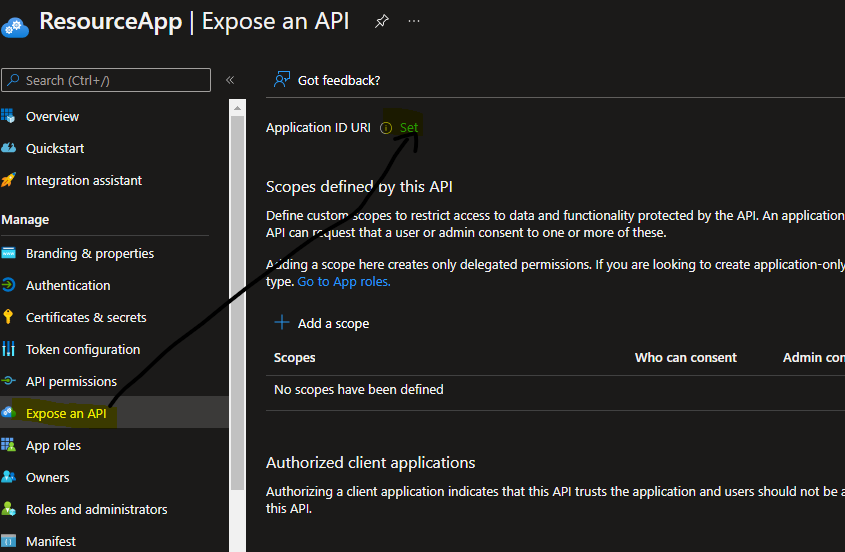Click the Owners people icon

click(x=8, y=477)
